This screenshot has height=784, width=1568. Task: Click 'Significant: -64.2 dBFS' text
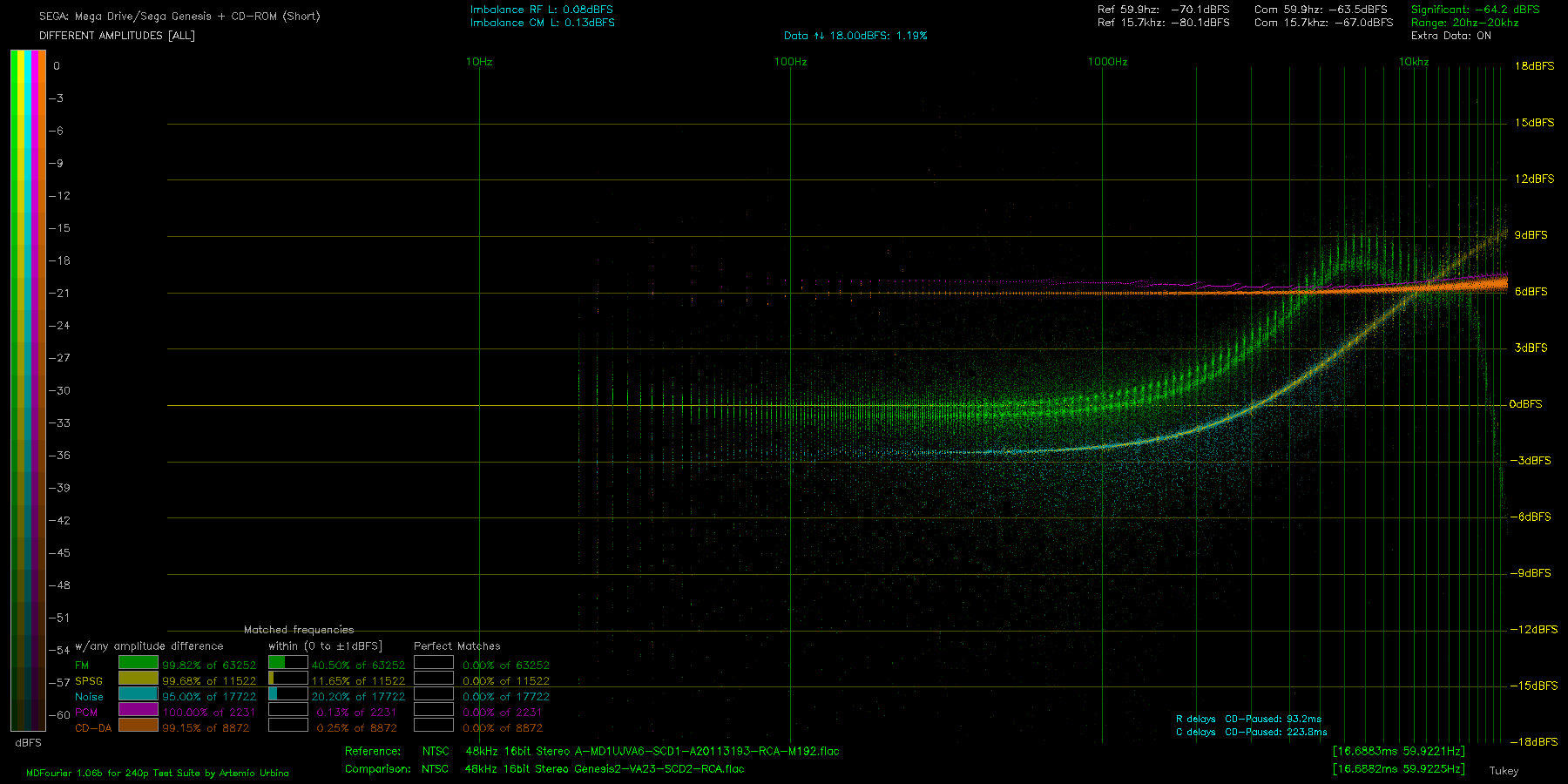1476,10
